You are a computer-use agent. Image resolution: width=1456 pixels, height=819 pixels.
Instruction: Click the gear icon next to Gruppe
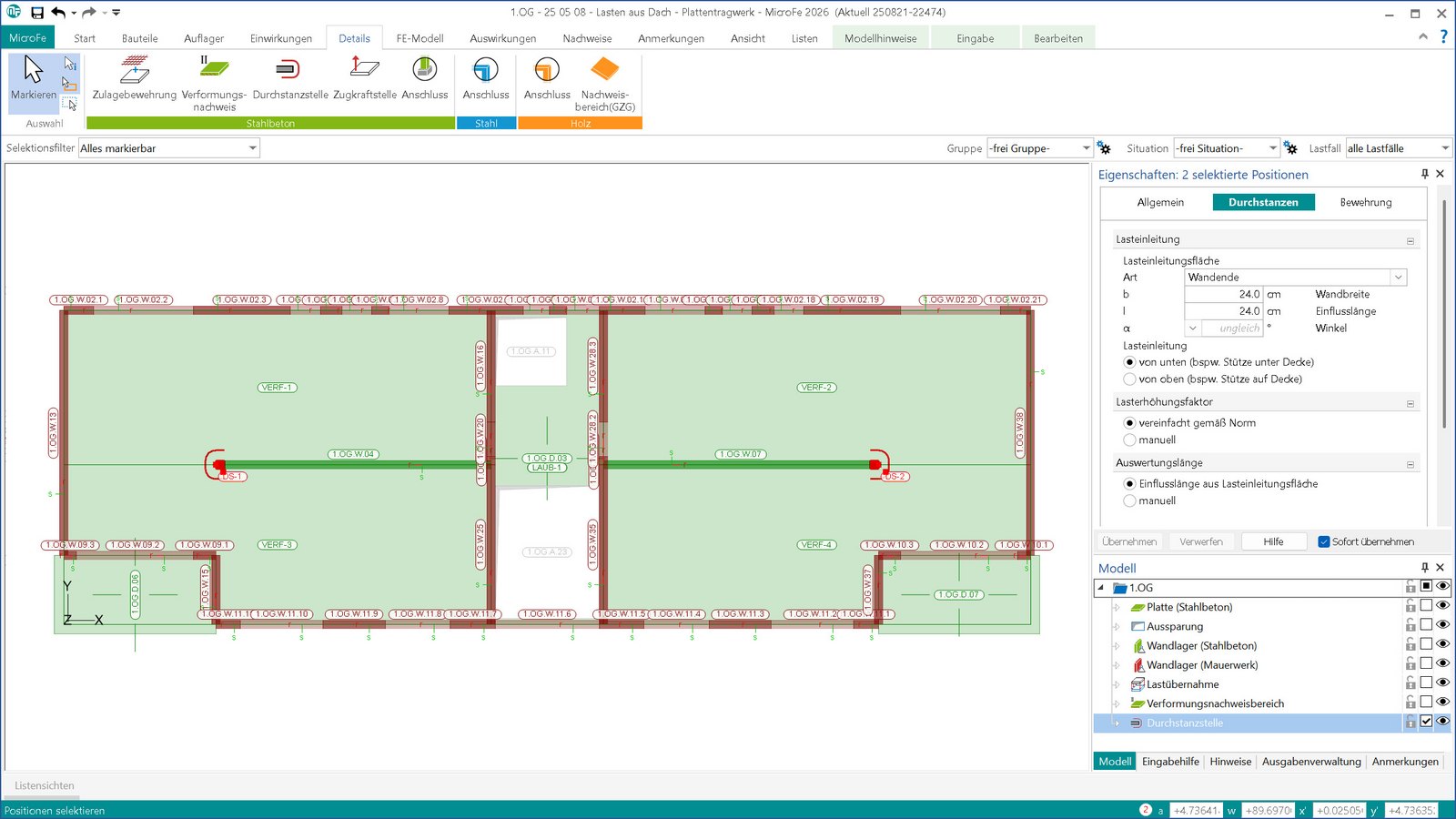(x=1104, y=148)
